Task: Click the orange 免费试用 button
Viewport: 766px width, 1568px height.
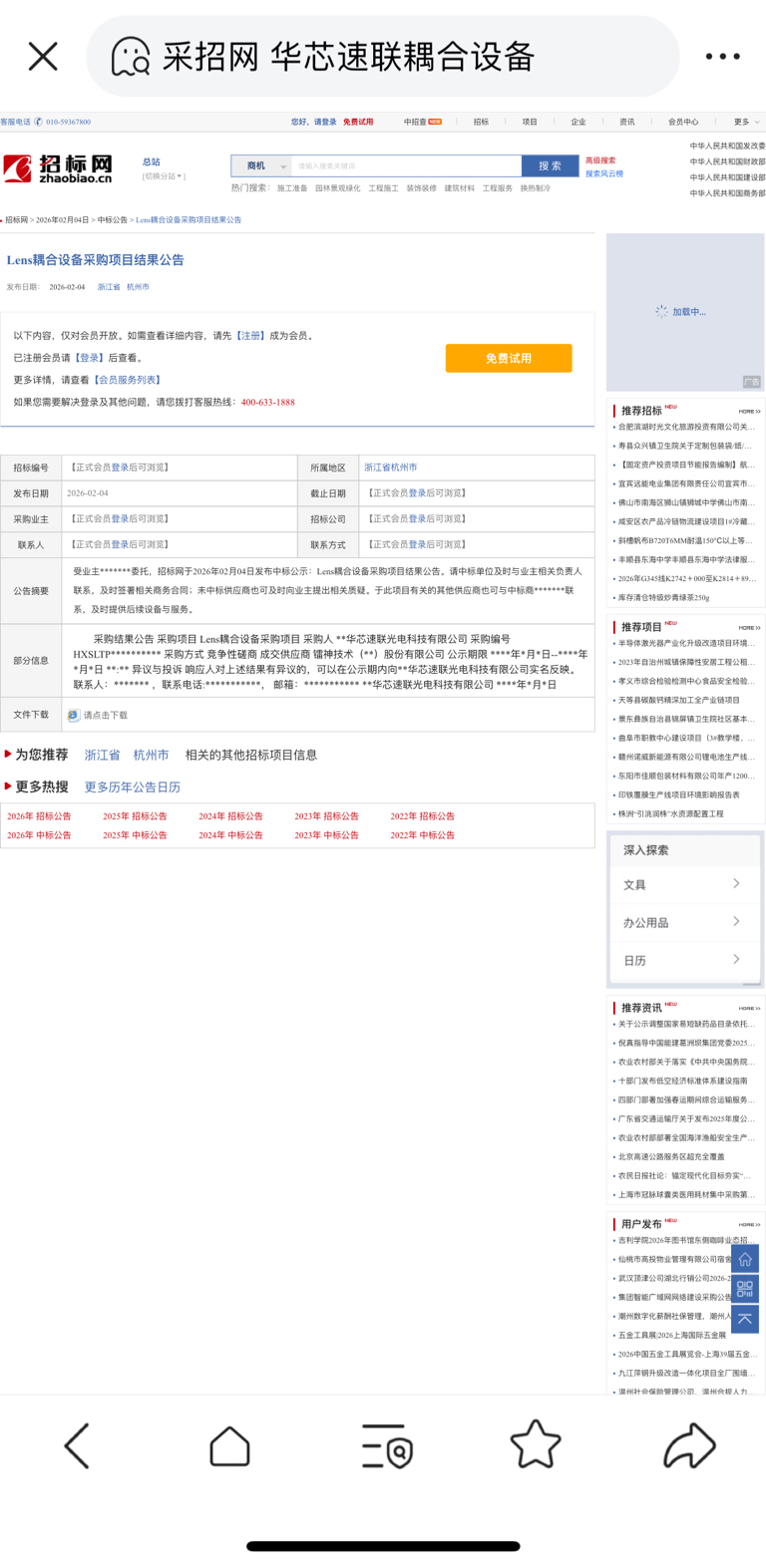Action: [x=509, y=358]
